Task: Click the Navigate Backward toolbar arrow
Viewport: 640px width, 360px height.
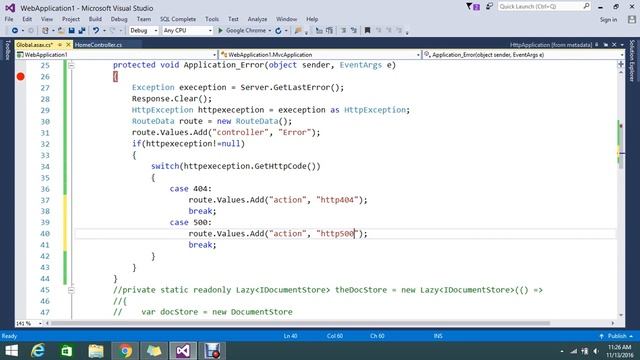Action: click(x=15, y=31)
